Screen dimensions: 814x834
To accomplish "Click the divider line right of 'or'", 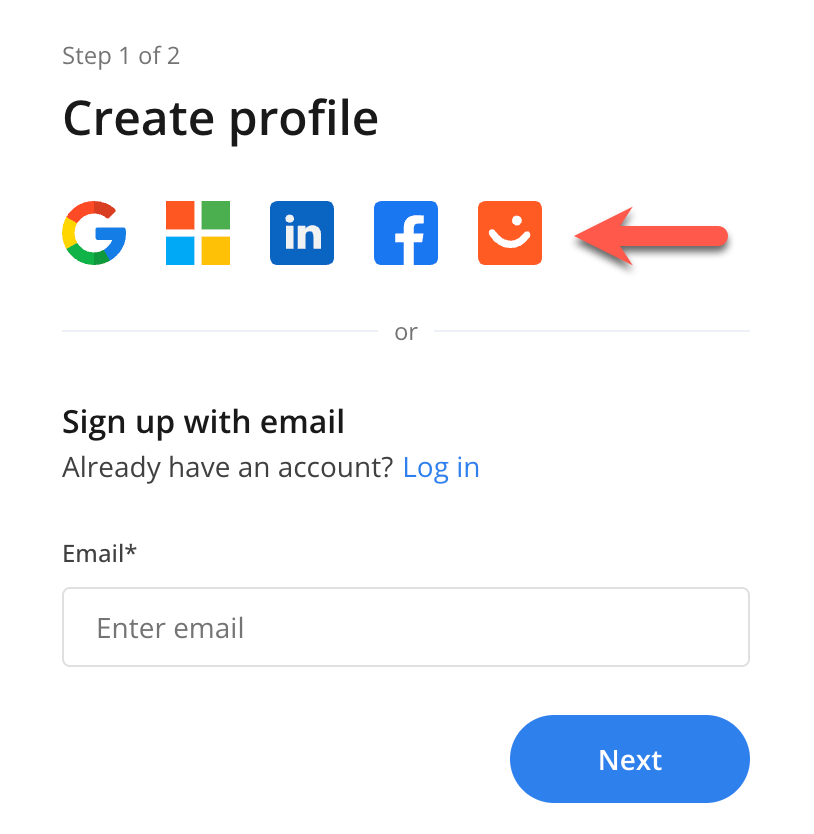I will tap(592, 331).
